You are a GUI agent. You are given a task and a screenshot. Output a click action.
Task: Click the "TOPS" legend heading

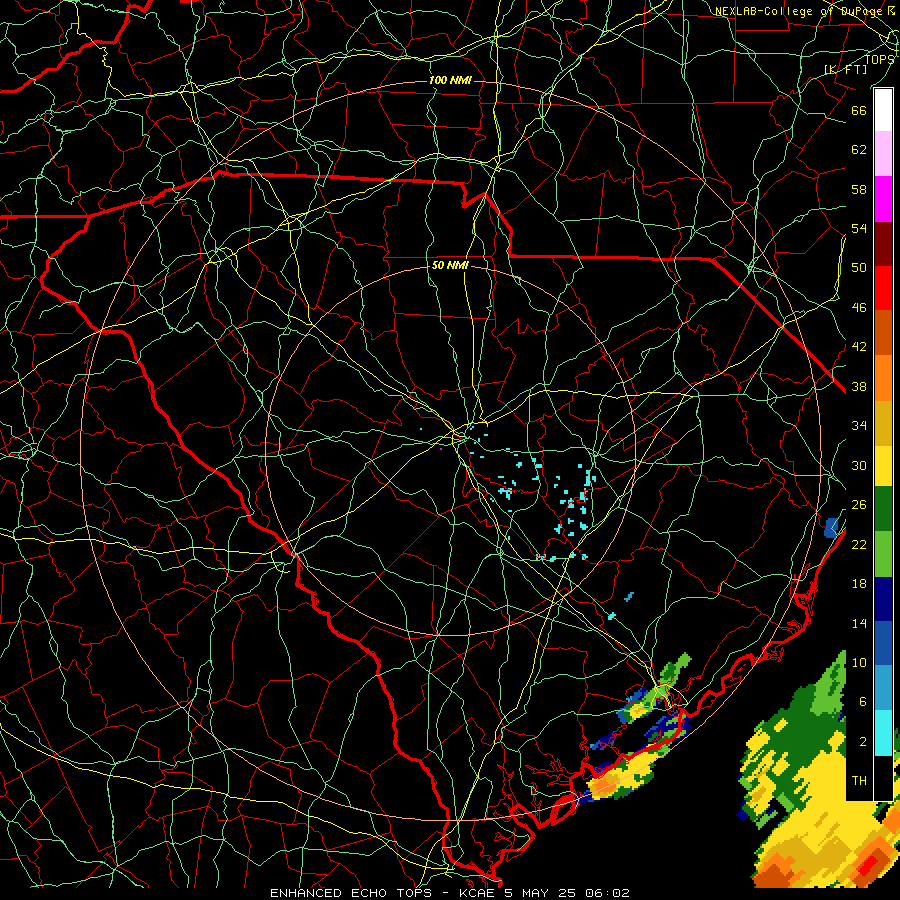[879, 59]
